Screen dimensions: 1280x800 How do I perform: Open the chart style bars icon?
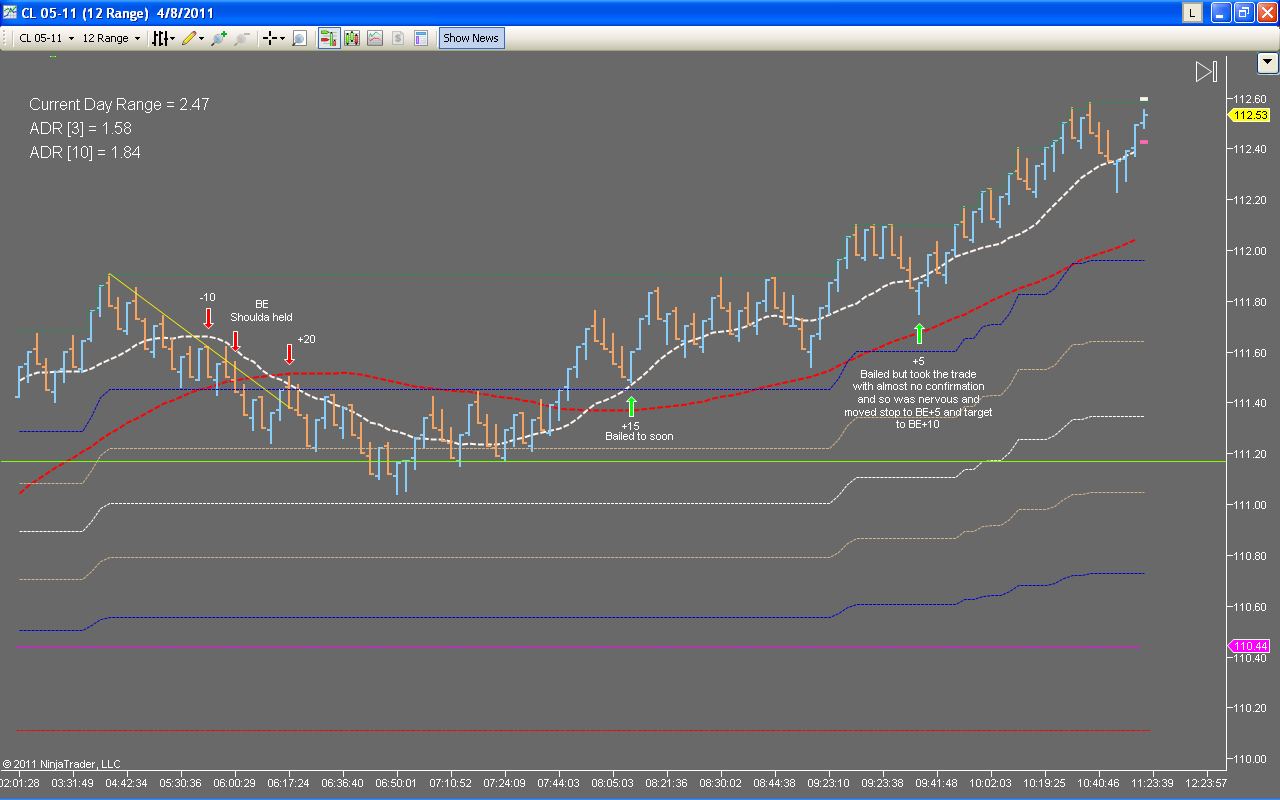(x=159, y=38)
